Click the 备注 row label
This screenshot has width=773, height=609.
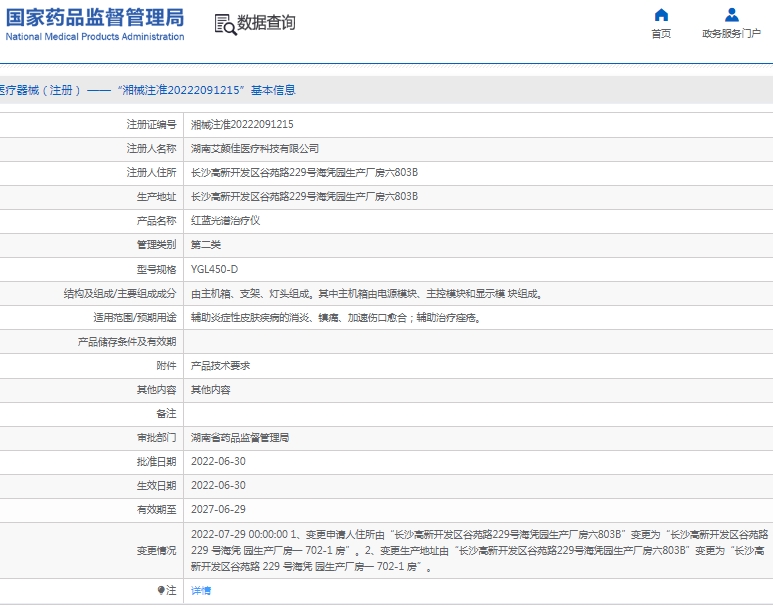point(166,414)
